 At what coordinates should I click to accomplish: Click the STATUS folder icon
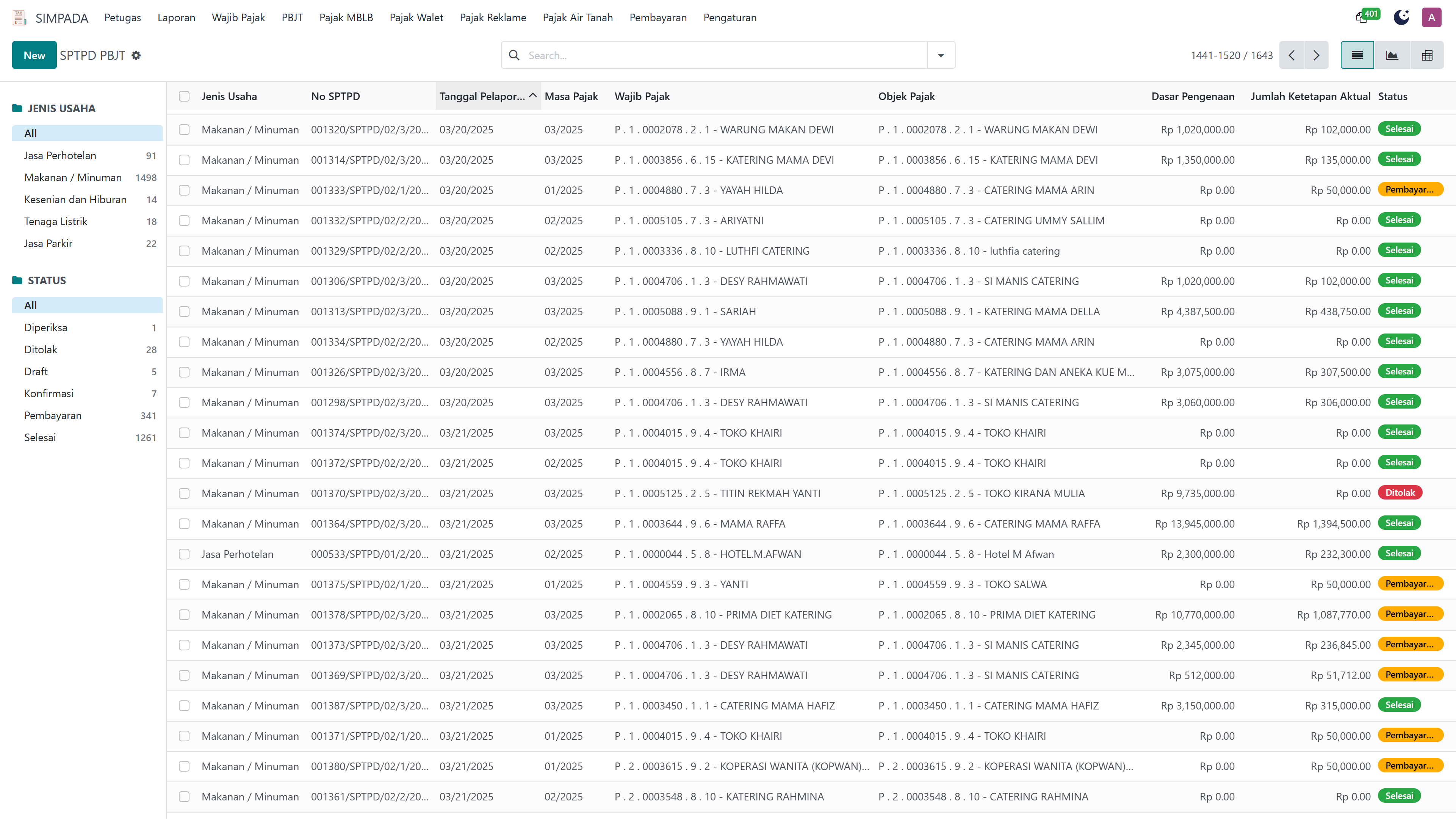tap(17, 280)
